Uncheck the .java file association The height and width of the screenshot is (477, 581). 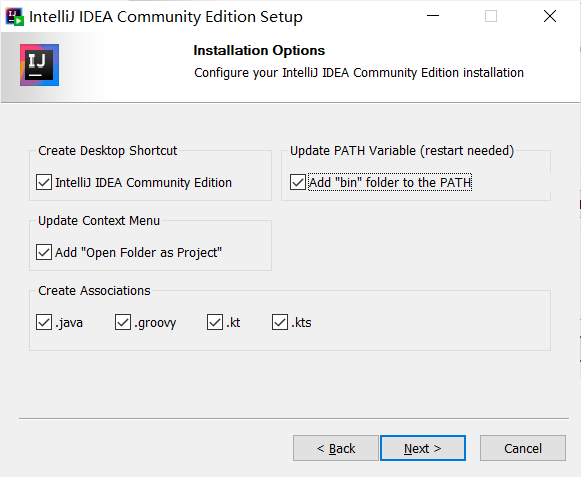point(44,322)
